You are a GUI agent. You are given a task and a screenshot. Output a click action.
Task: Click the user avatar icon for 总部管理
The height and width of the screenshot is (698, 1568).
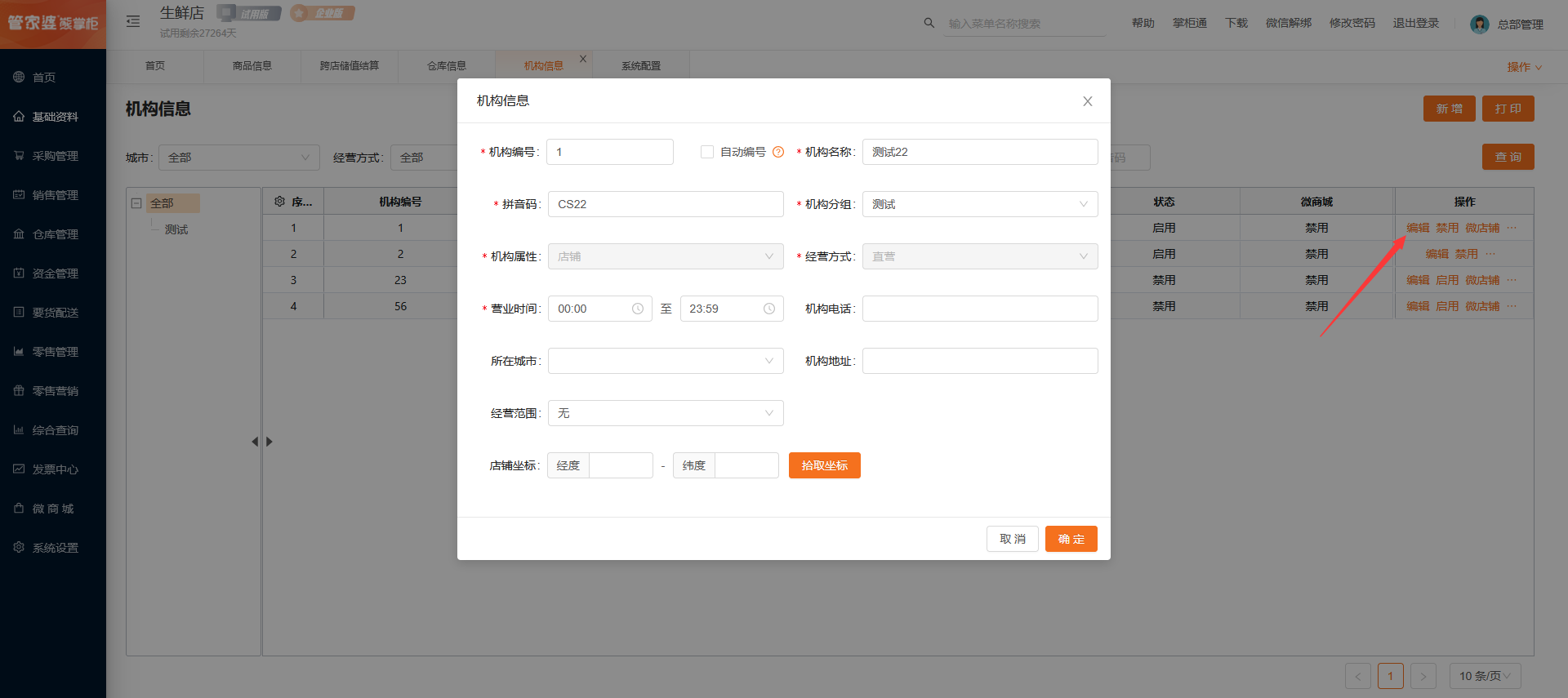tap(1479, 24)
